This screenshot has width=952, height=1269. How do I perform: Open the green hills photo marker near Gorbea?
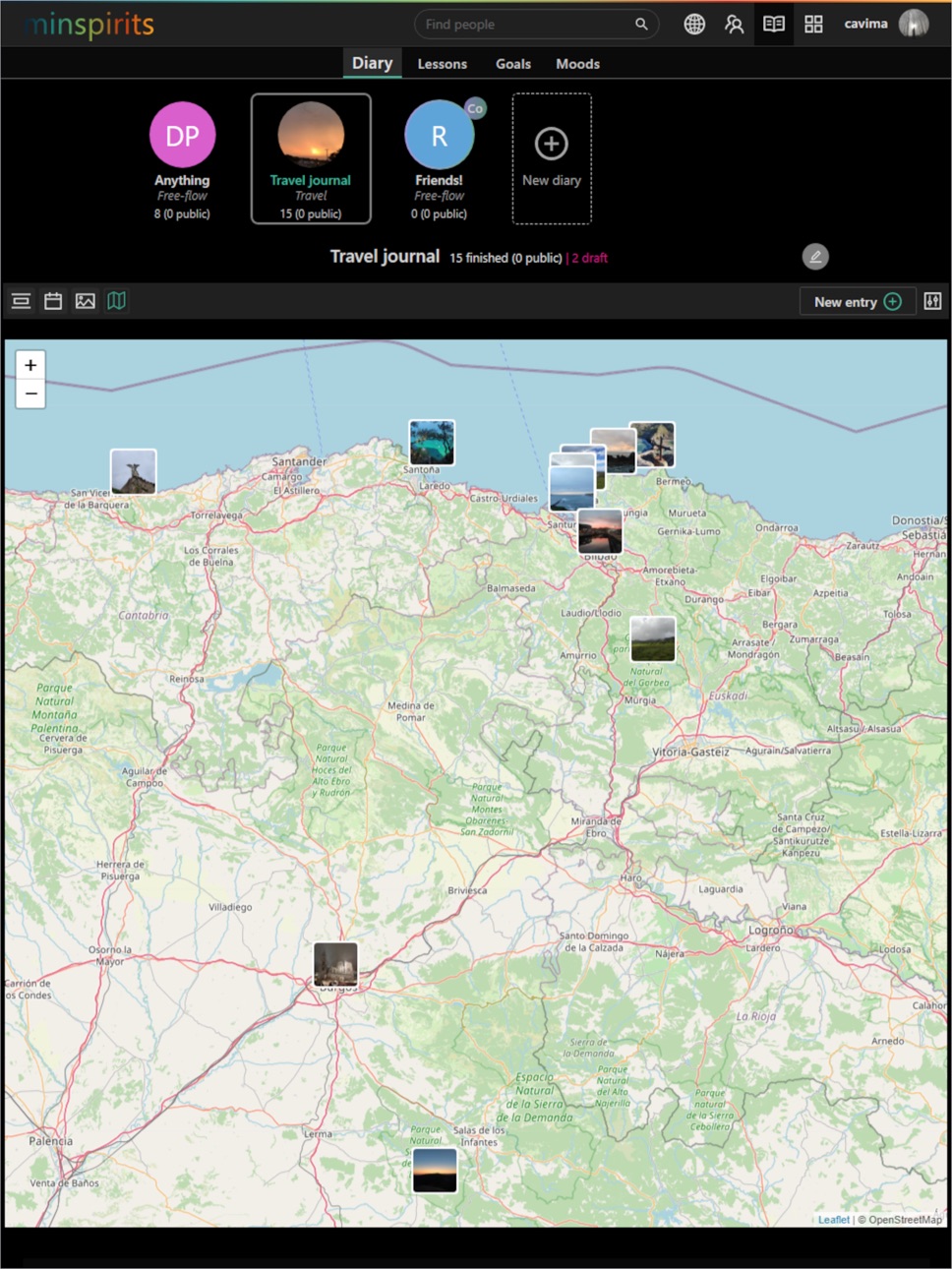click(652, 638)
